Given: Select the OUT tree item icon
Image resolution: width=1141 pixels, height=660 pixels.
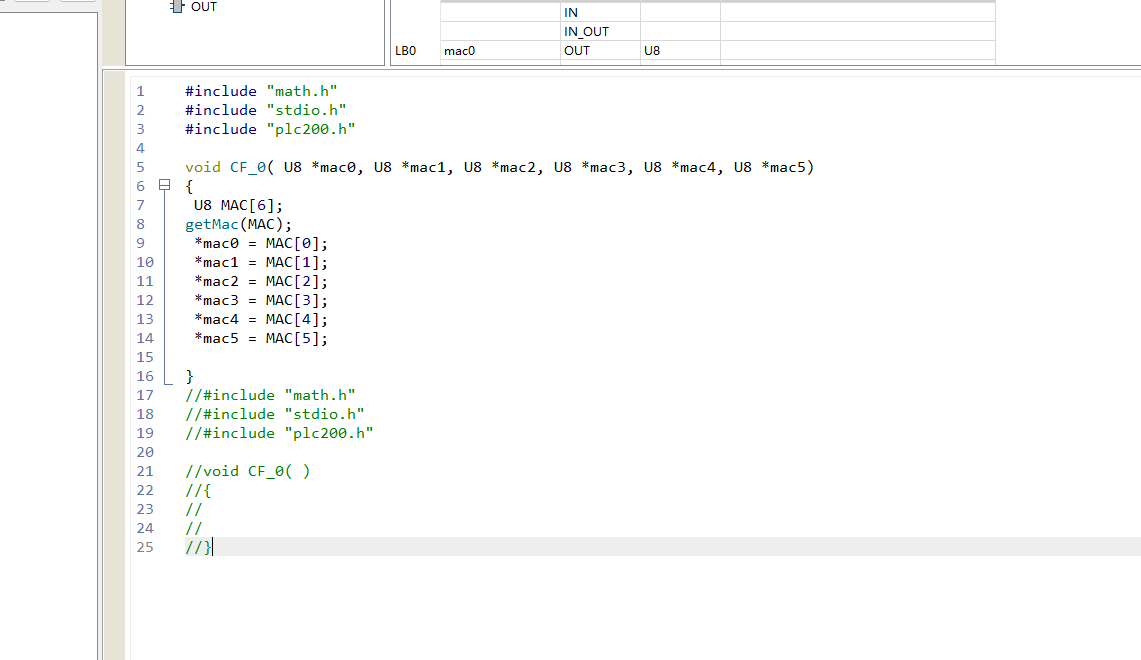Looking at the screenshot, I should click(x=177, y=7).
